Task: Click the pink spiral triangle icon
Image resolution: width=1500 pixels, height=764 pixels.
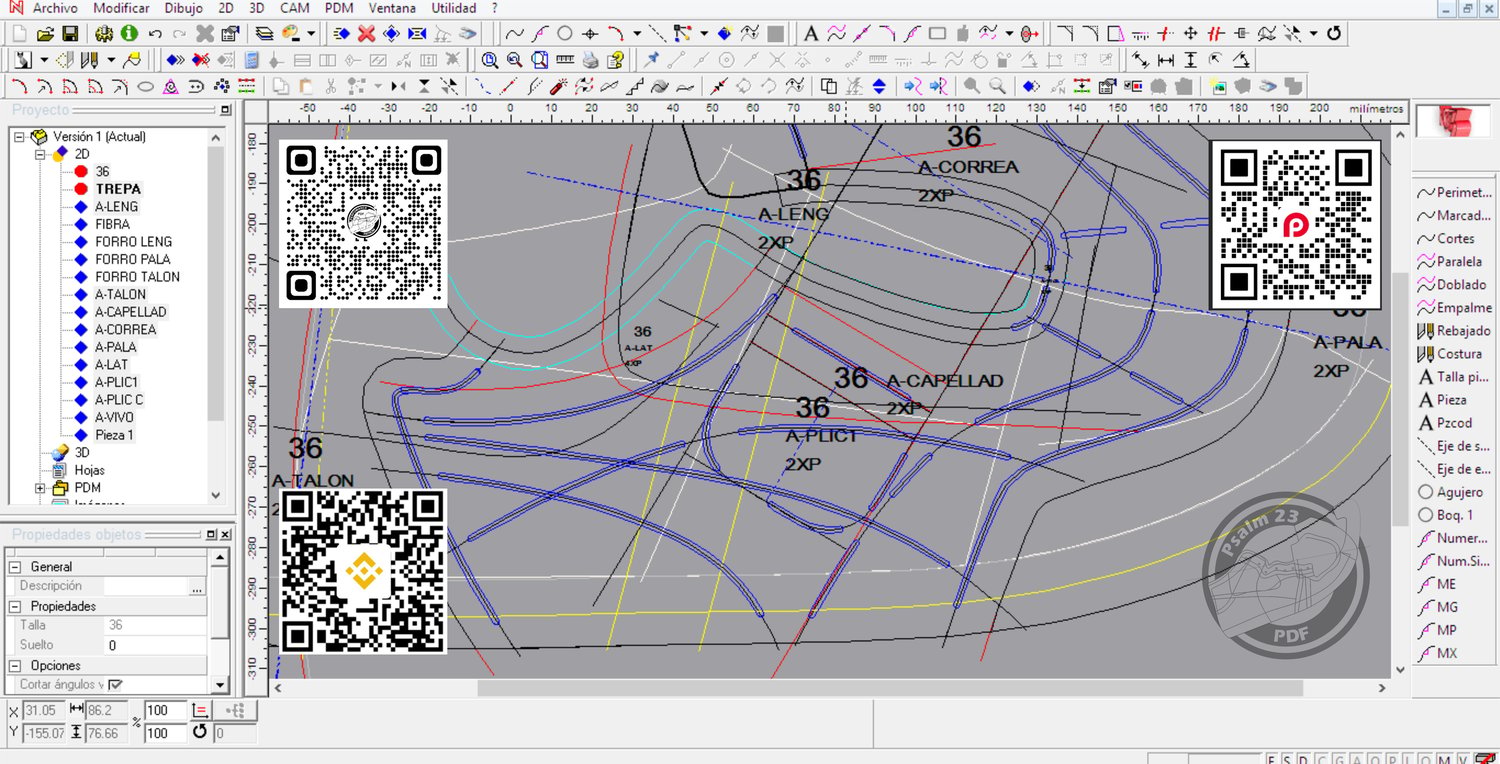Action: [x=170, y=86]
